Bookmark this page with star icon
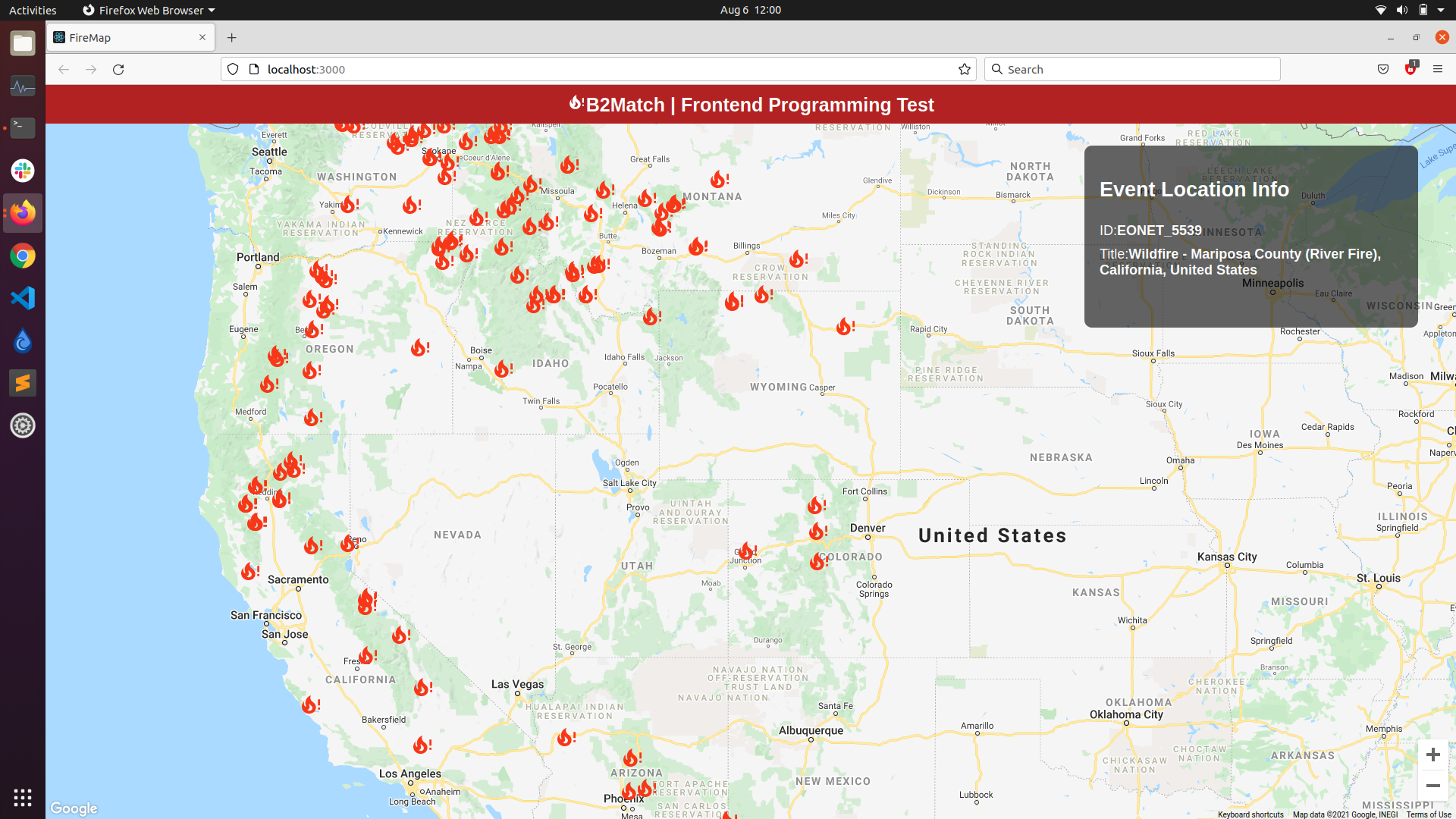Viewport: 1456px width, 819px height. click(x=964, y=69)
